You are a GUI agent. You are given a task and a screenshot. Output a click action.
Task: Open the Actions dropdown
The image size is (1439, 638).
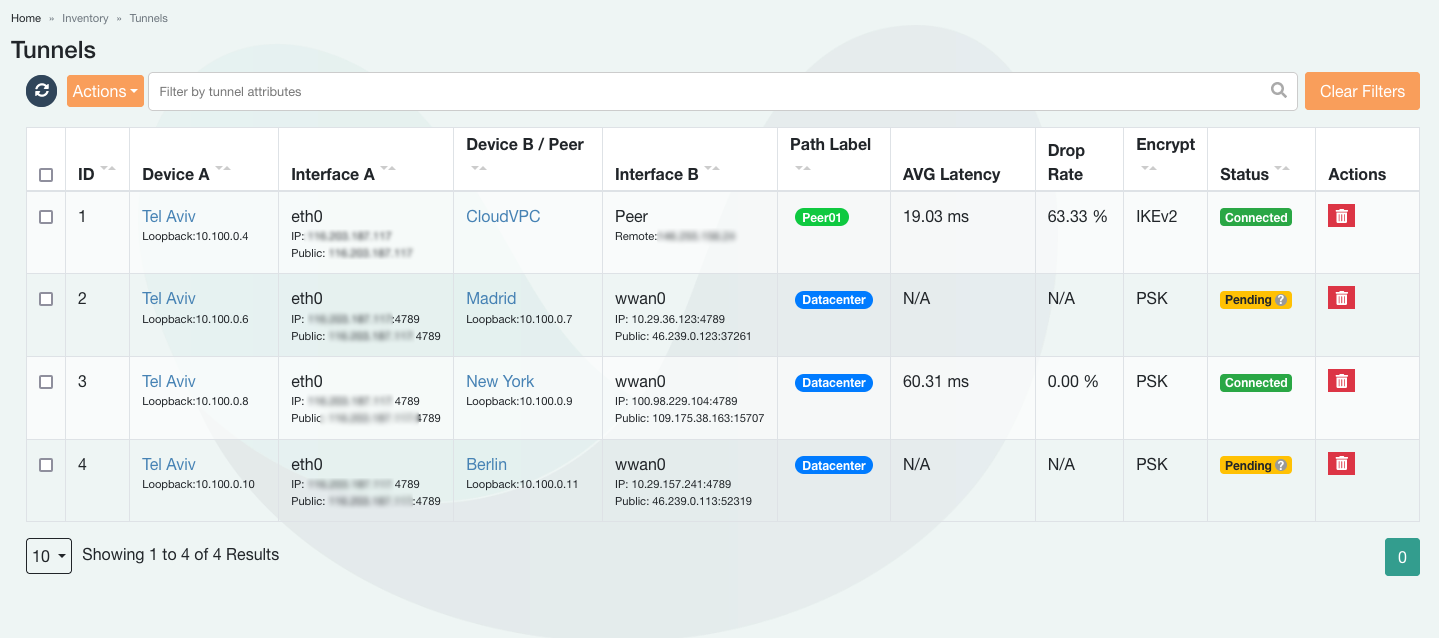click(105, 91)
